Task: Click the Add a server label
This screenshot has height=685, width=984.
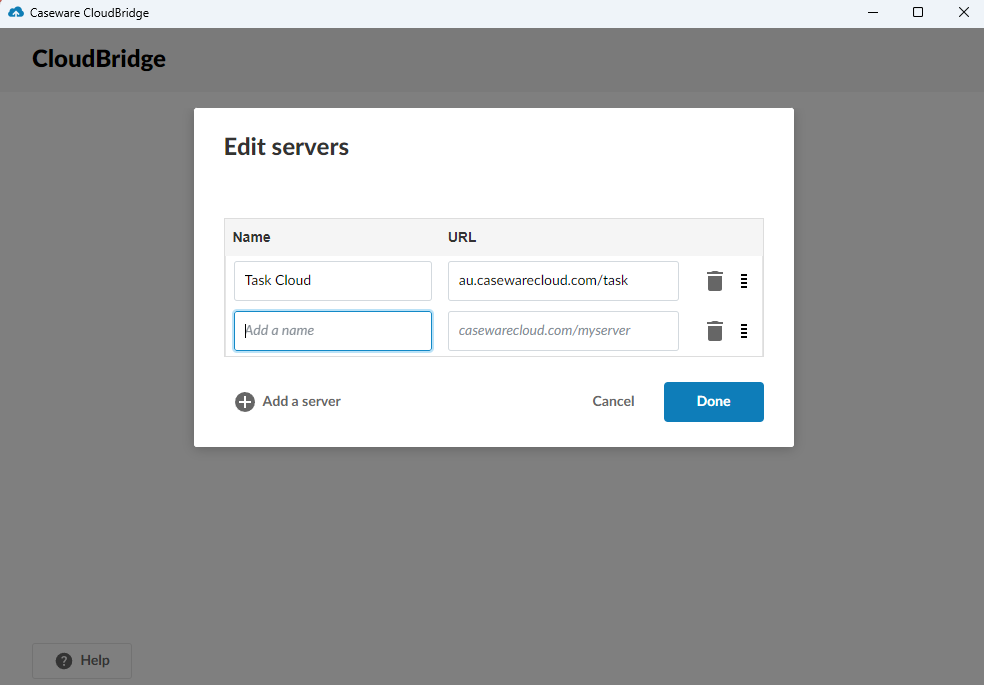Action: click(301, 401)
